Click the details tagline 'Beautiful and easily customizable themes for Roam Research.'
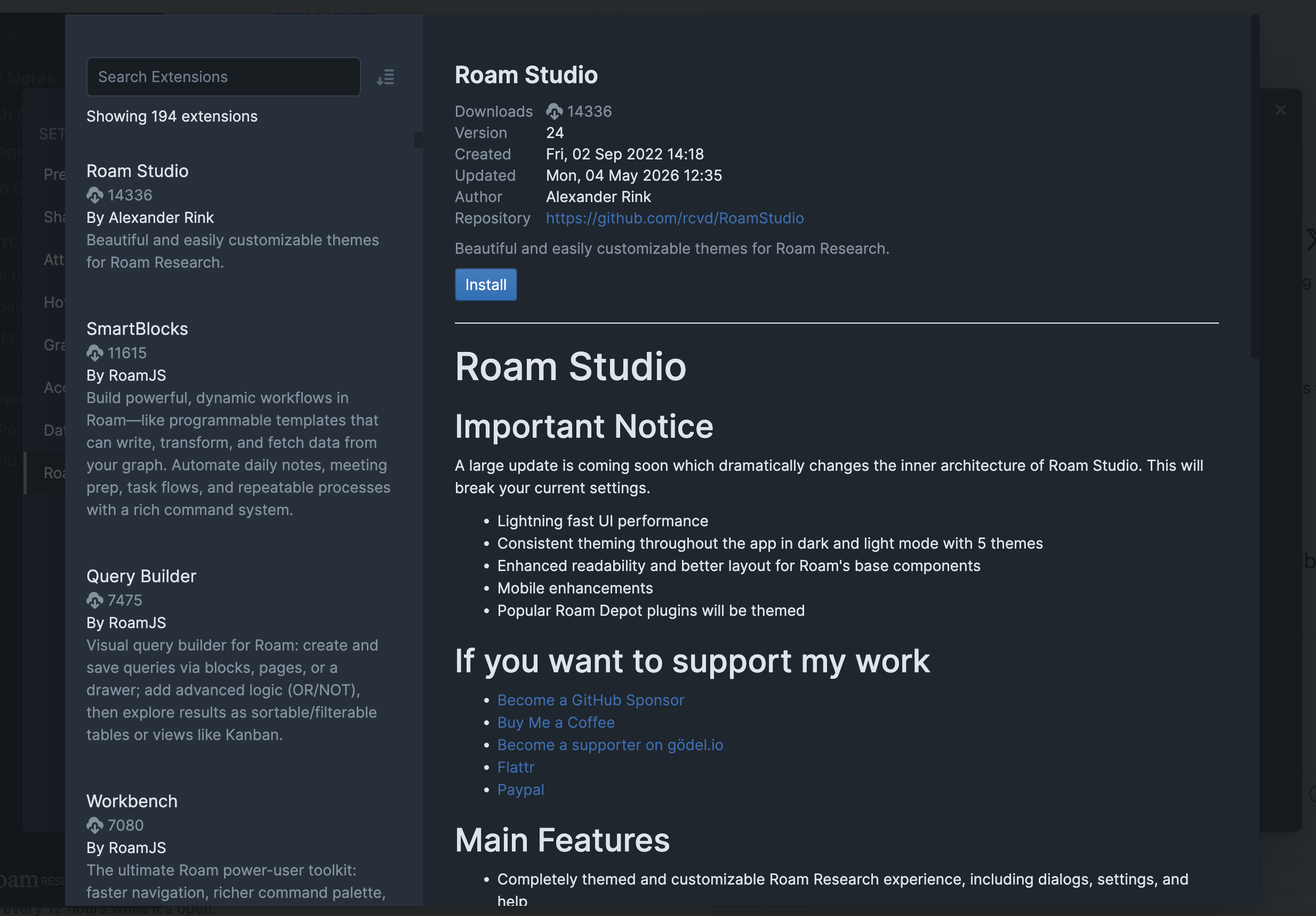Image resolution: width=1316 pixels, height=916 pixels. tap(672, 249)
